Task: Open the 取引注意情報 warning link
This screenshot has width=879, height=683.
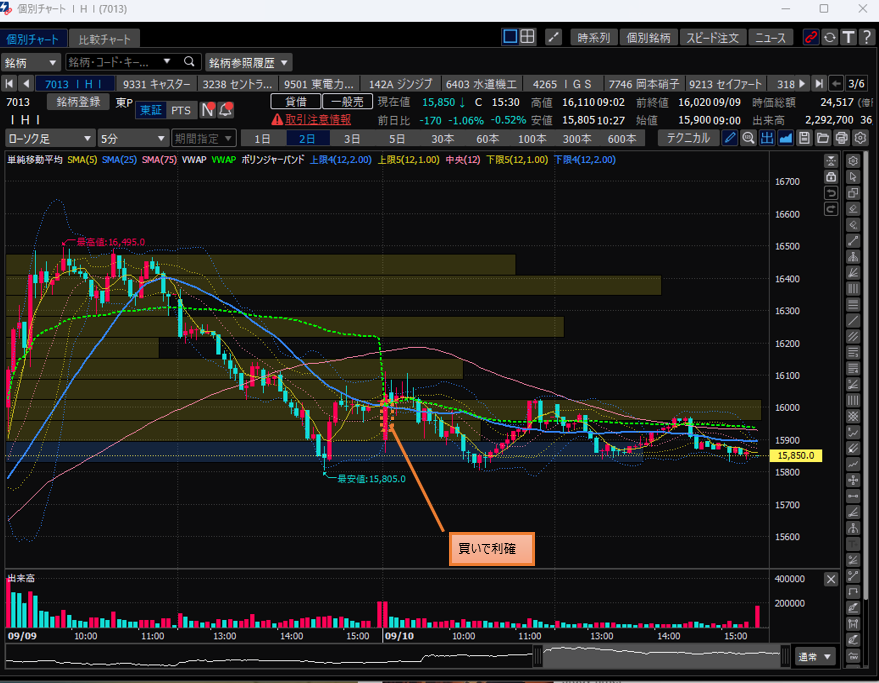Action: coord(311,119)
